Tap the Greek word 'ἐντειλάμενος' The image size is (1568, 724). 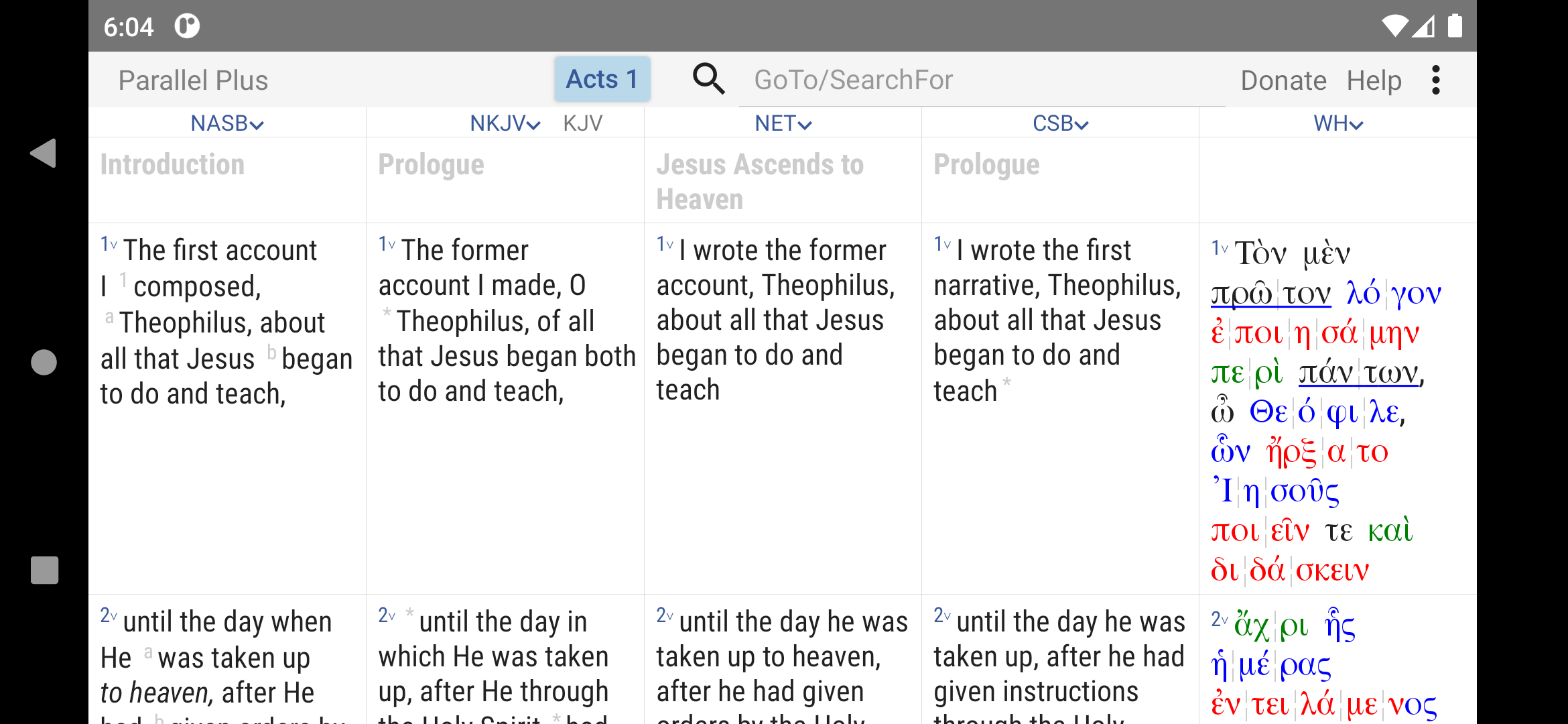tap(1323, 705)
